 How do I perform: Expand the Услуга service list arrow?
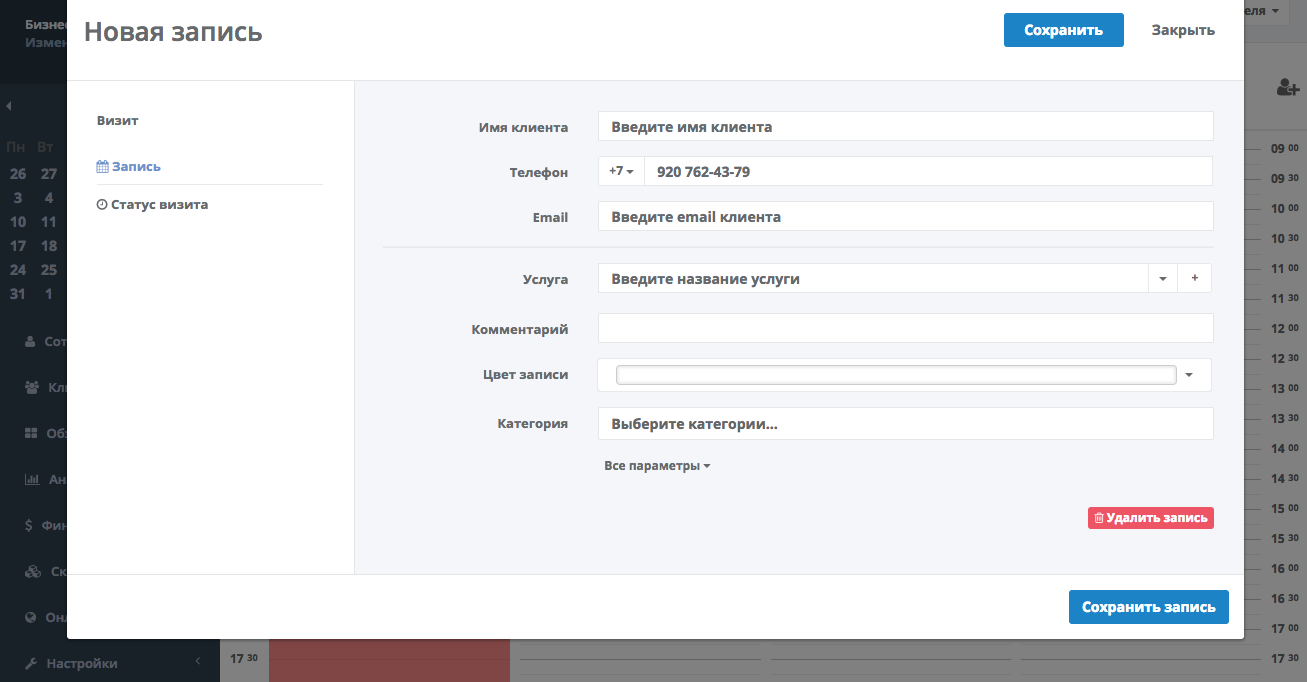(x=1162, y=279)
